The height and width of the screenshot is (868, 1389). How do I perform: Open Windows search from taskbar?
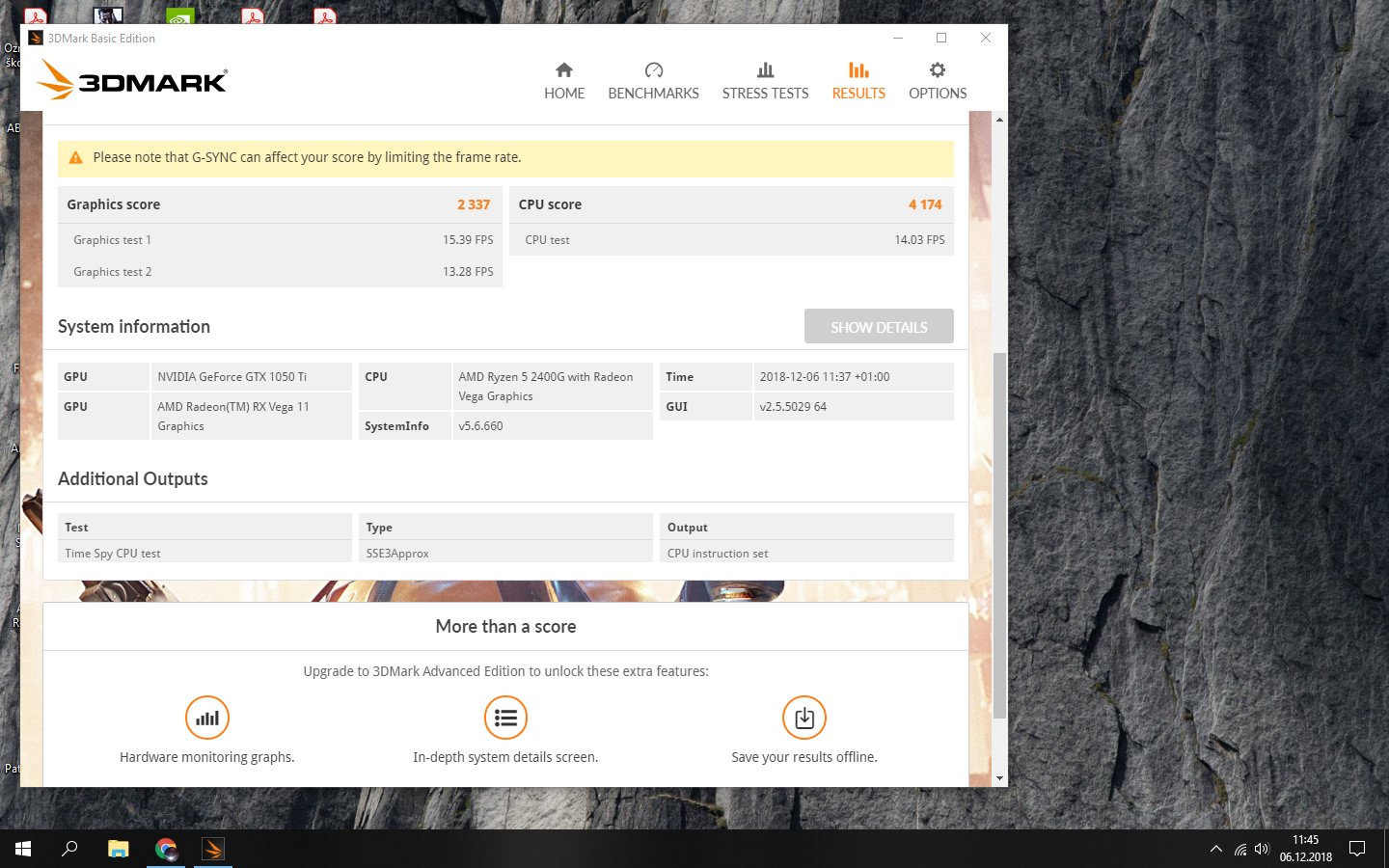69,849
